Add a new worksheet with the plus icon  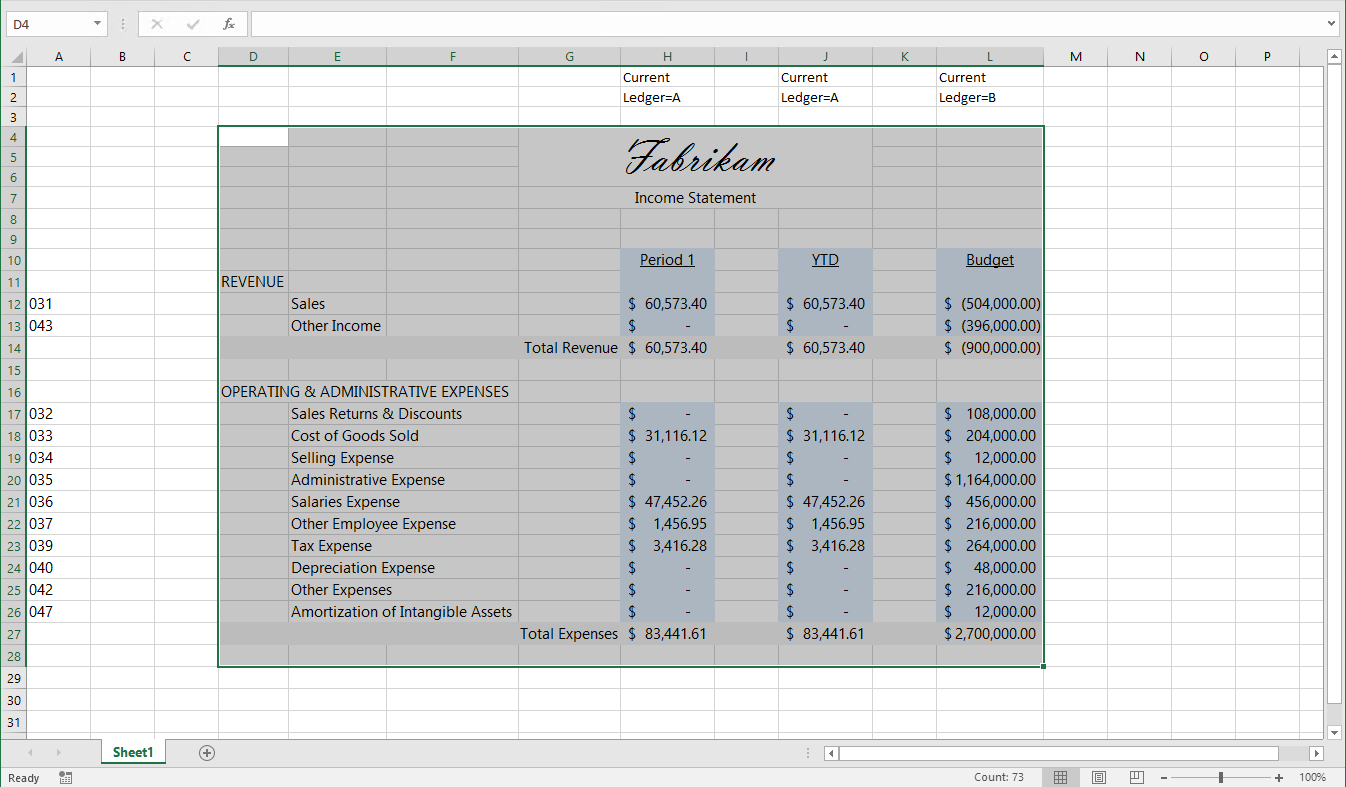(x=206, y=752)
